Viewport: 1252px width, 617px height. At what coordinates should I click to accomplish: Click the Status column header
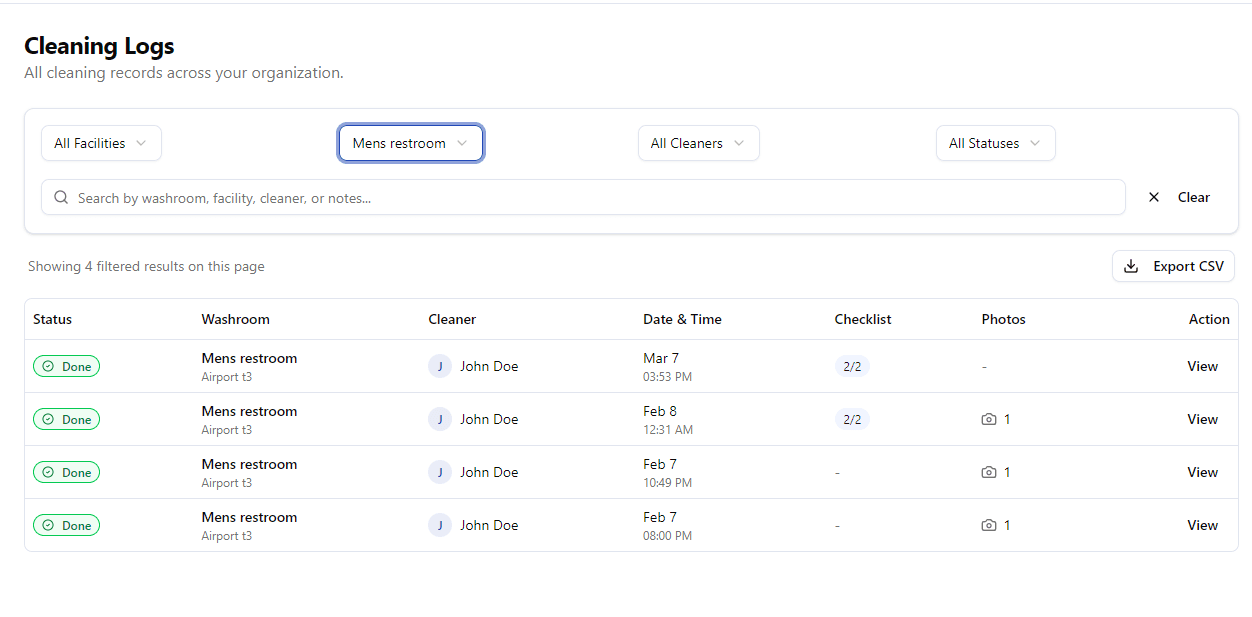(51, 319)
